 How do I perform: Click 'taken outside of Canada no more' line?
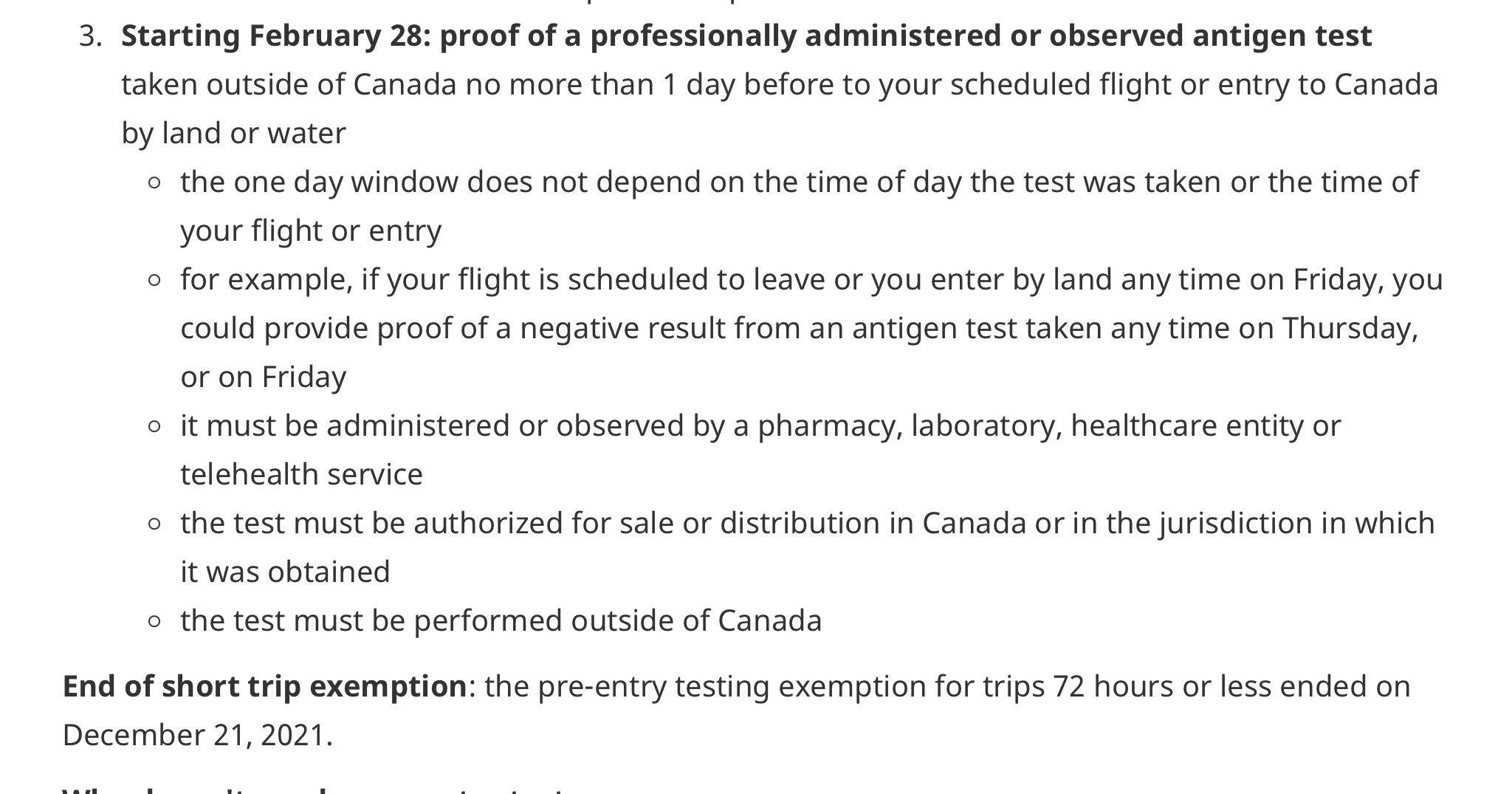(x=780, y=85)
